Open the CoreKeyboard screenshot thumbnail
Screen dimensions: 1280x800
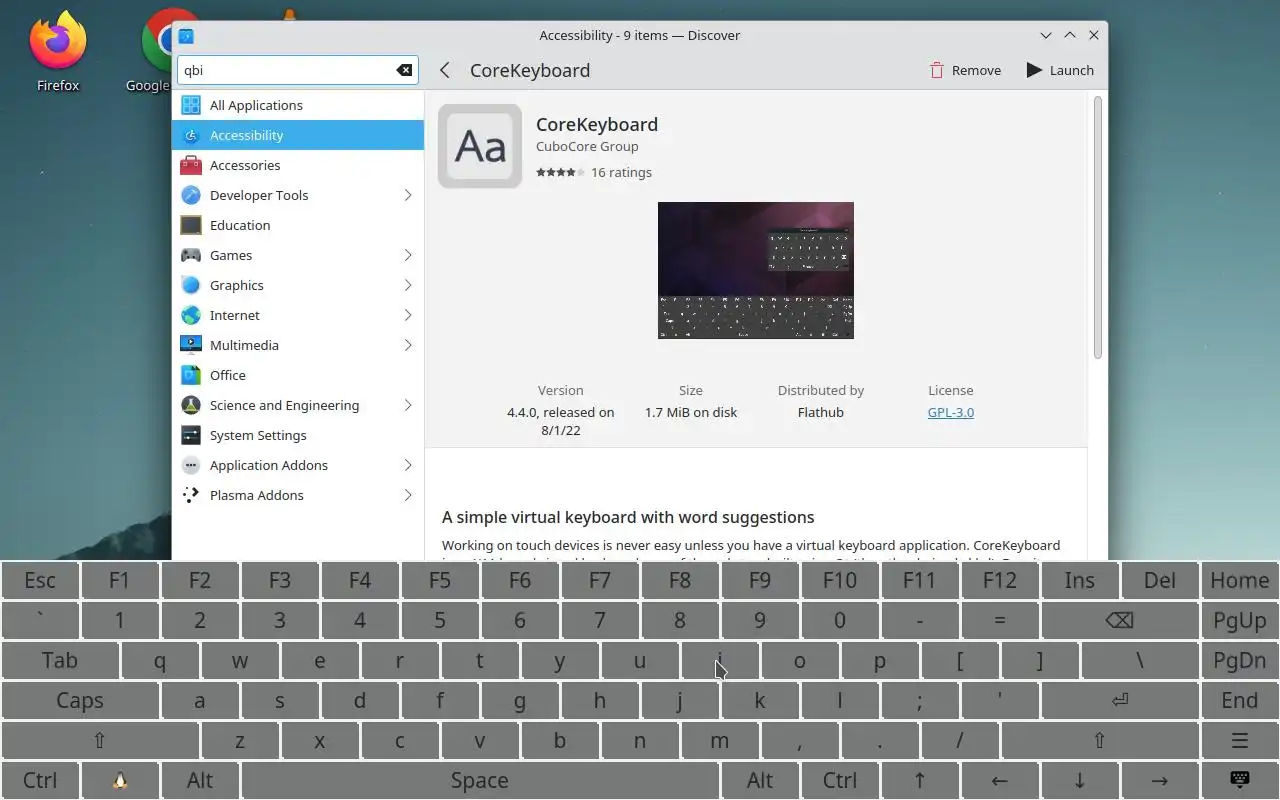[x=756, y=270]
